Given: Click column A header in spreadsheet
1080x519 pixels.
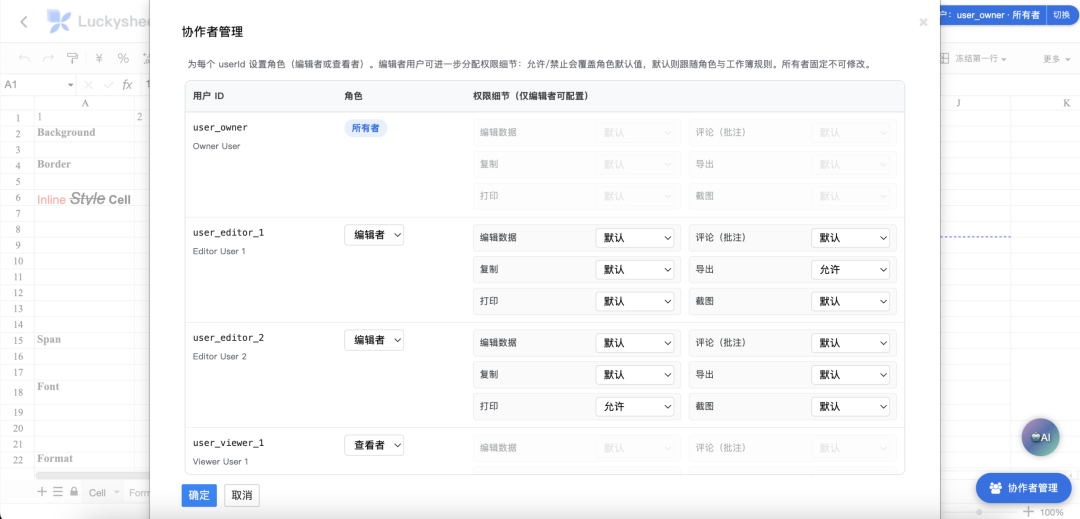Looking at the screenshot, I should point(85,103).
